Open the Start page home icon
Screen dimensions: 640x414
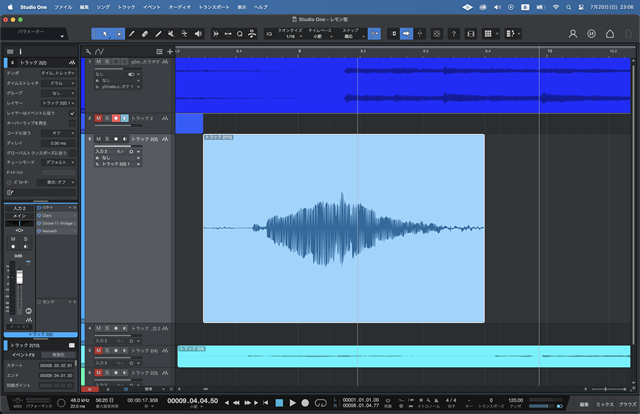[610, 34]
